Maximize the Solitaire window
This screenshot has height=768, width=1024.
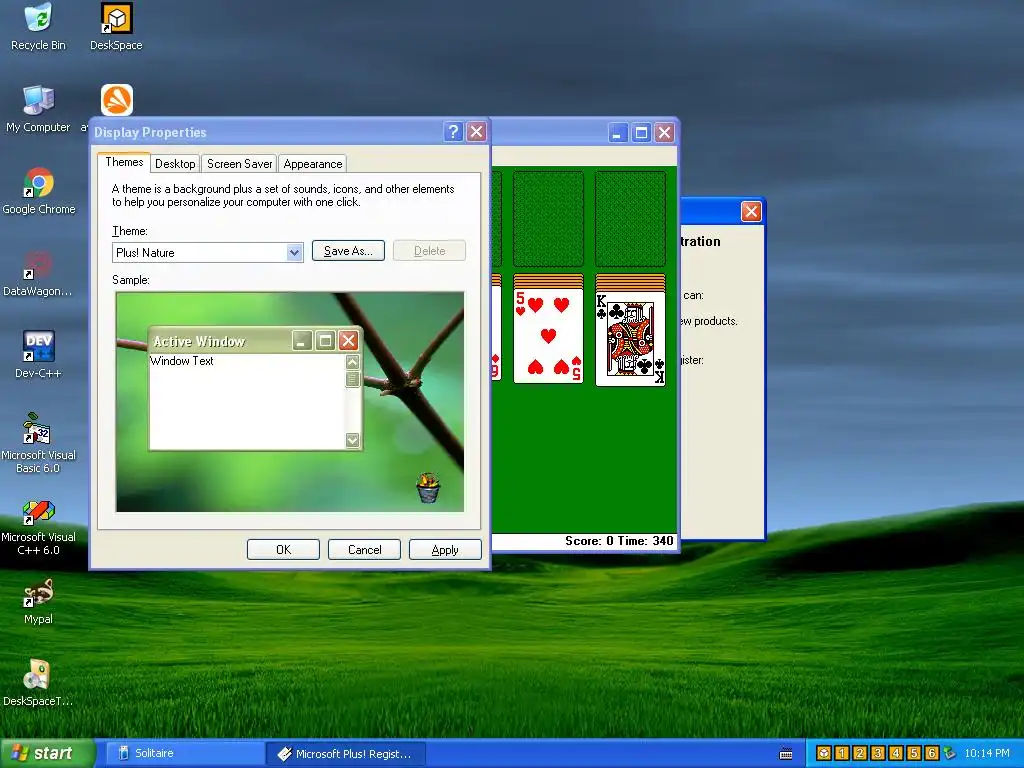point(641,133)
